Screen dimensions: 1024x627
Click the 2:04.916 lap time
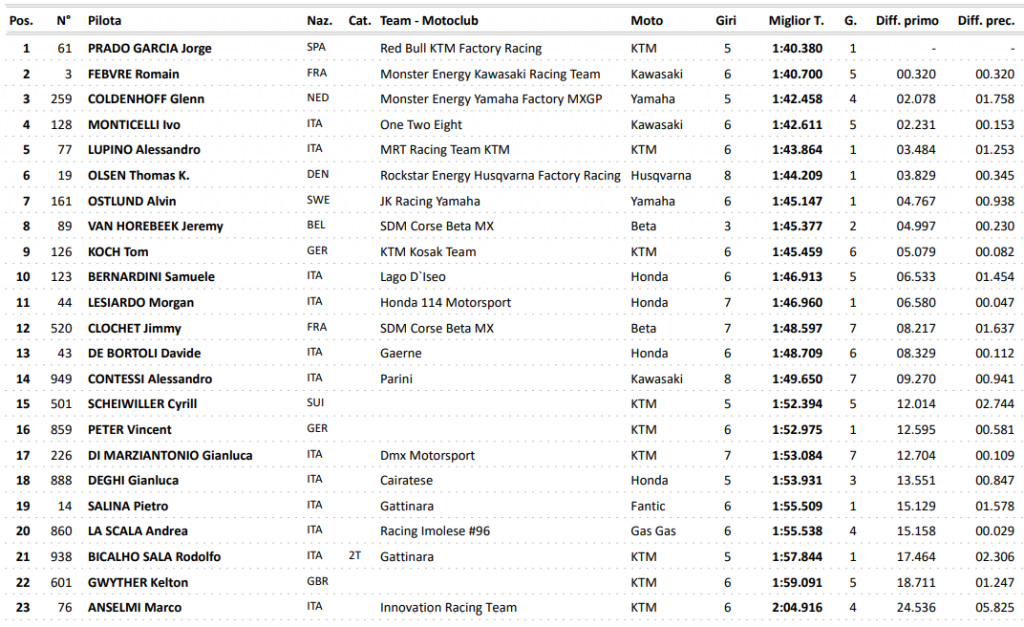(x=796, y=607)
